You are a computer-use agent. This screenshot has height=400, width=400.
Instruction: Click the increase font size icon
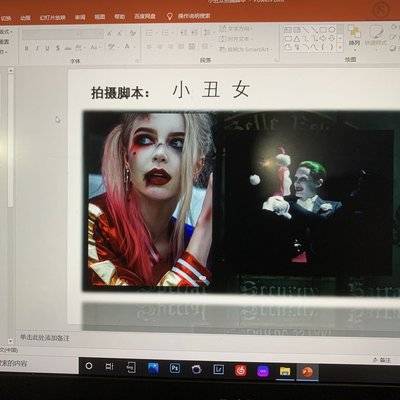click(109, 34)
